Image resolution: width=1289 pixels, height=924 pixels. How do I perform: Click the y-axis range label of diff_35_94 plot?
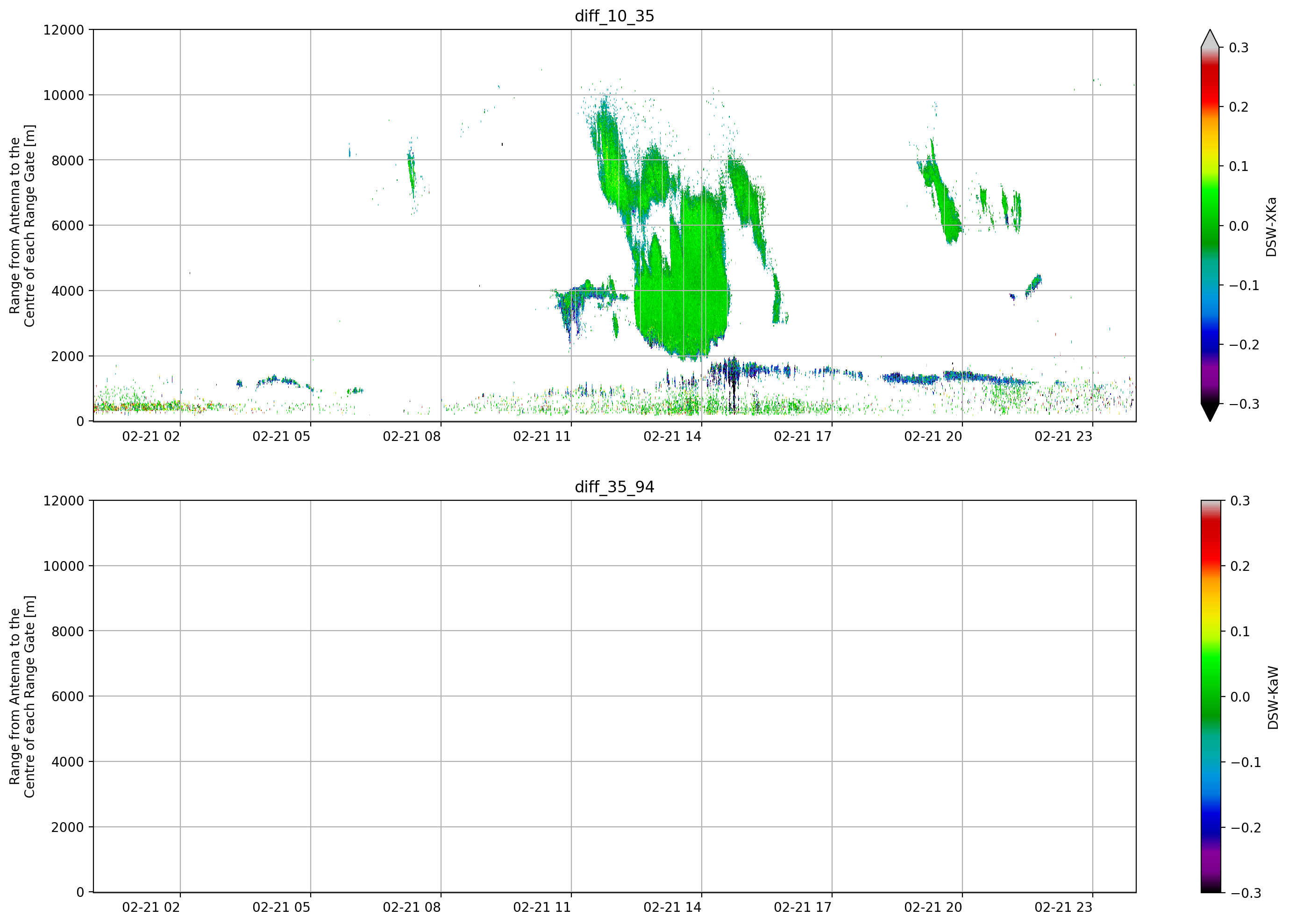coord(22,697)
